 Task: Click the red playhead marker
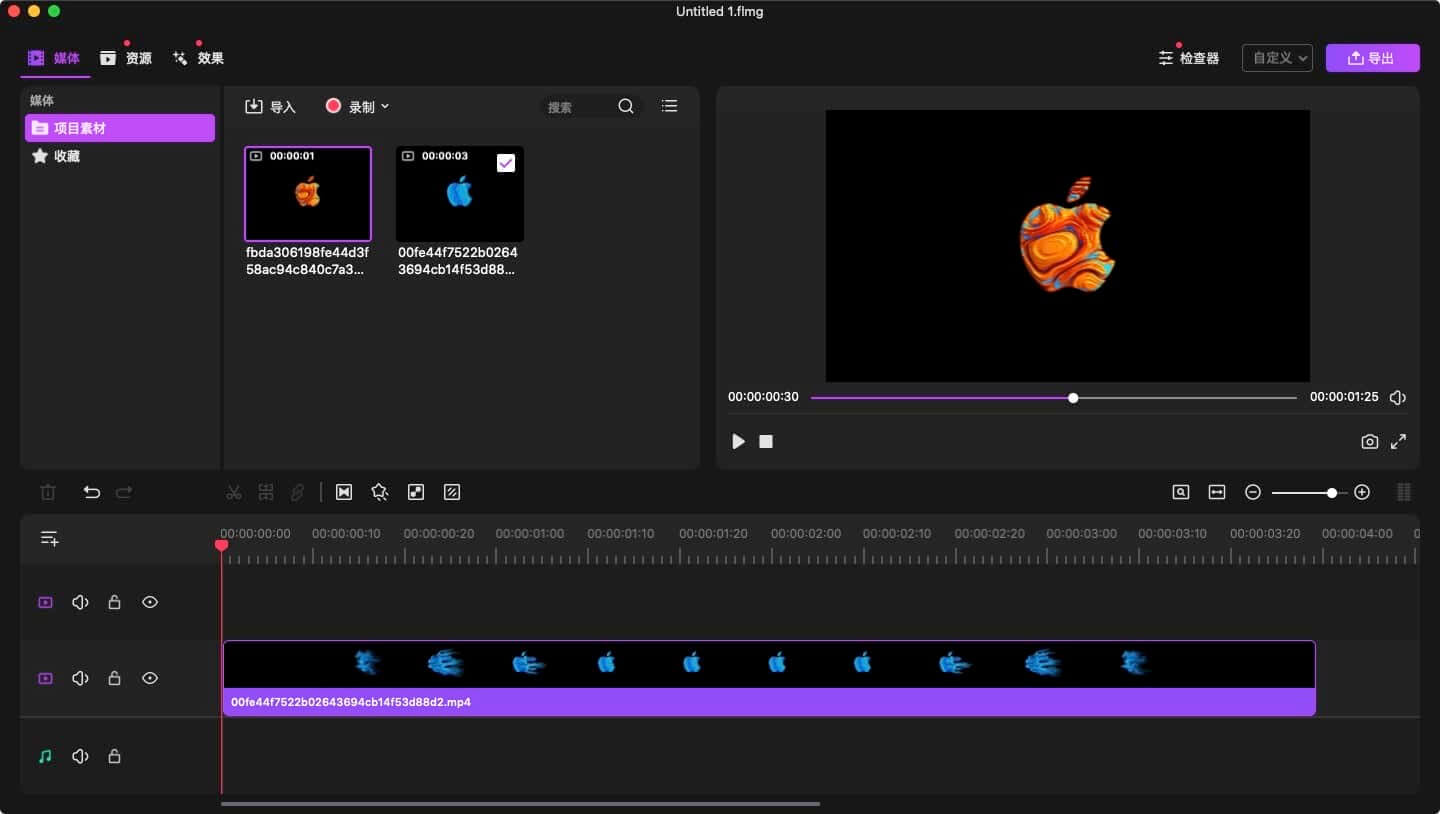pyautogui.click(x=222, y=545)
